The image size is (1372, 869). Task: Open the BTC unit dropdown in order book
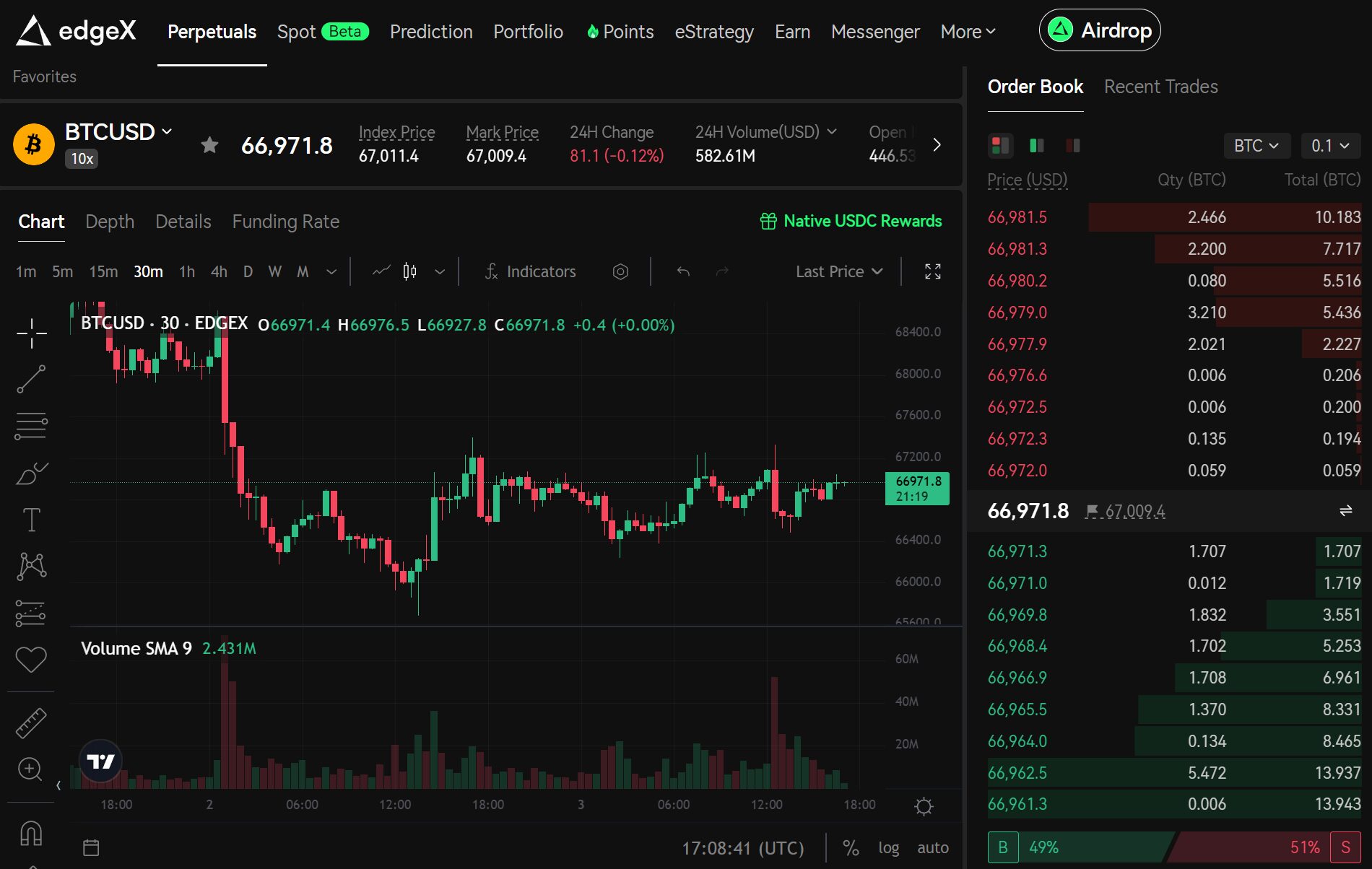(1256, 145)
